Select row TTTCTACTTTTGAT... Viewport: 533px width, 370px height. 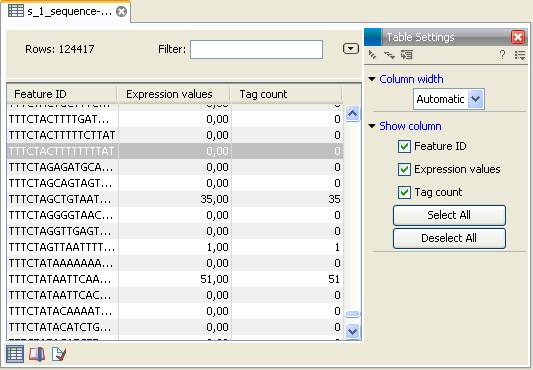(175, 119)
